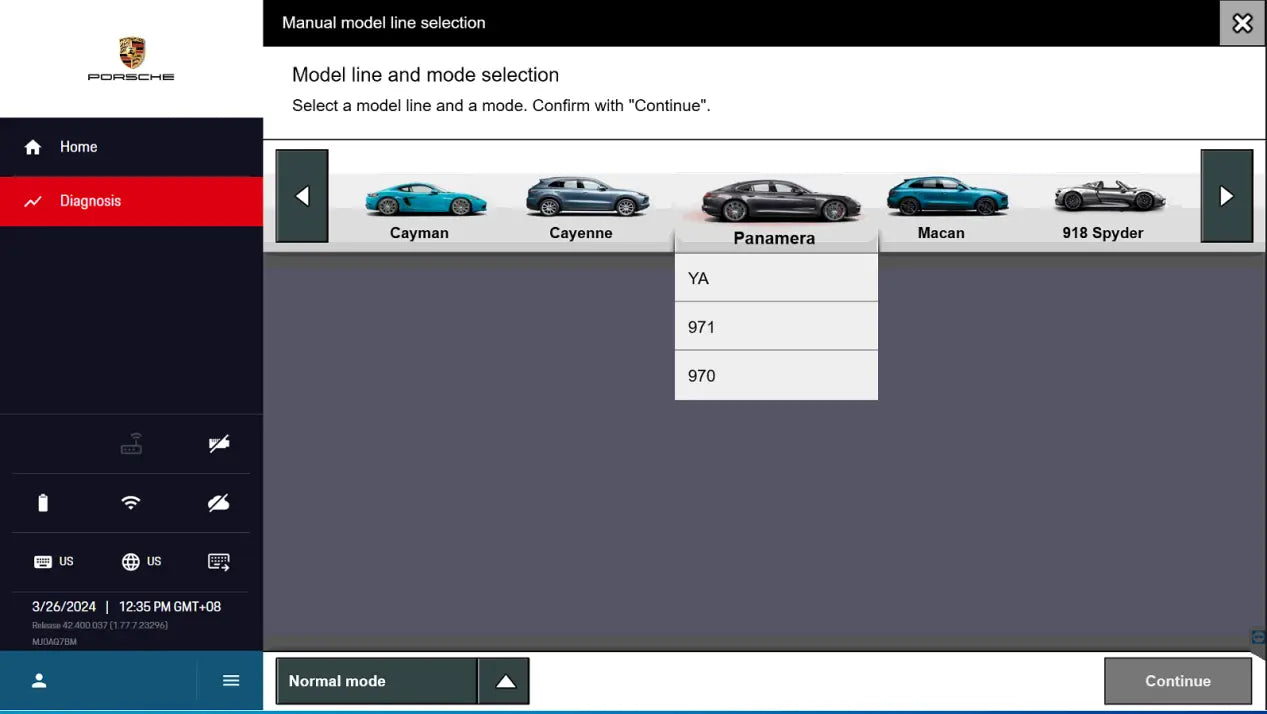1267x714 pixels.
Task: Select model line YA for Panamera
Action: pos(776,277)
